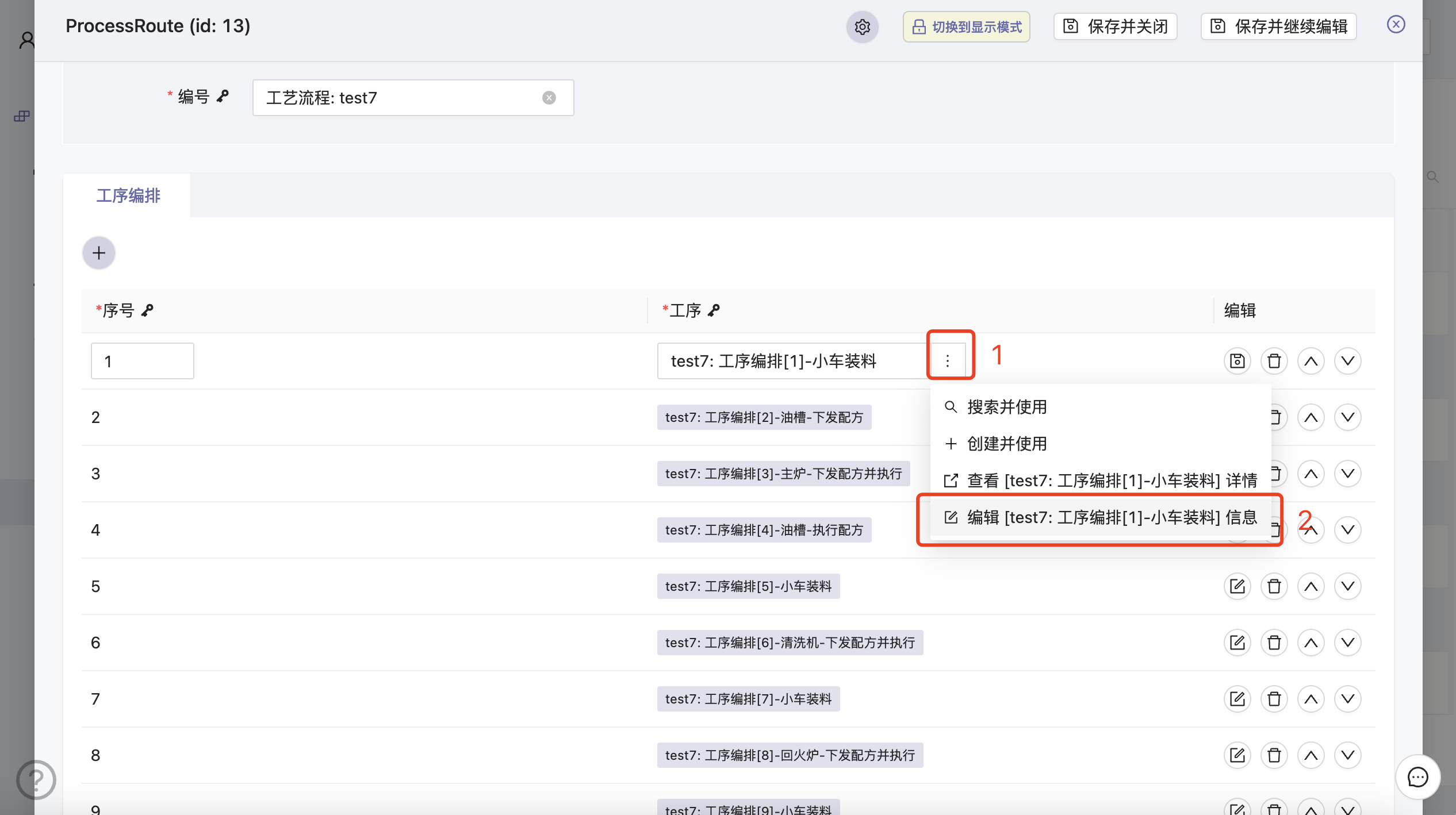Click the save icon in row 1
1456x815 pixels.
click(1237, 361)
